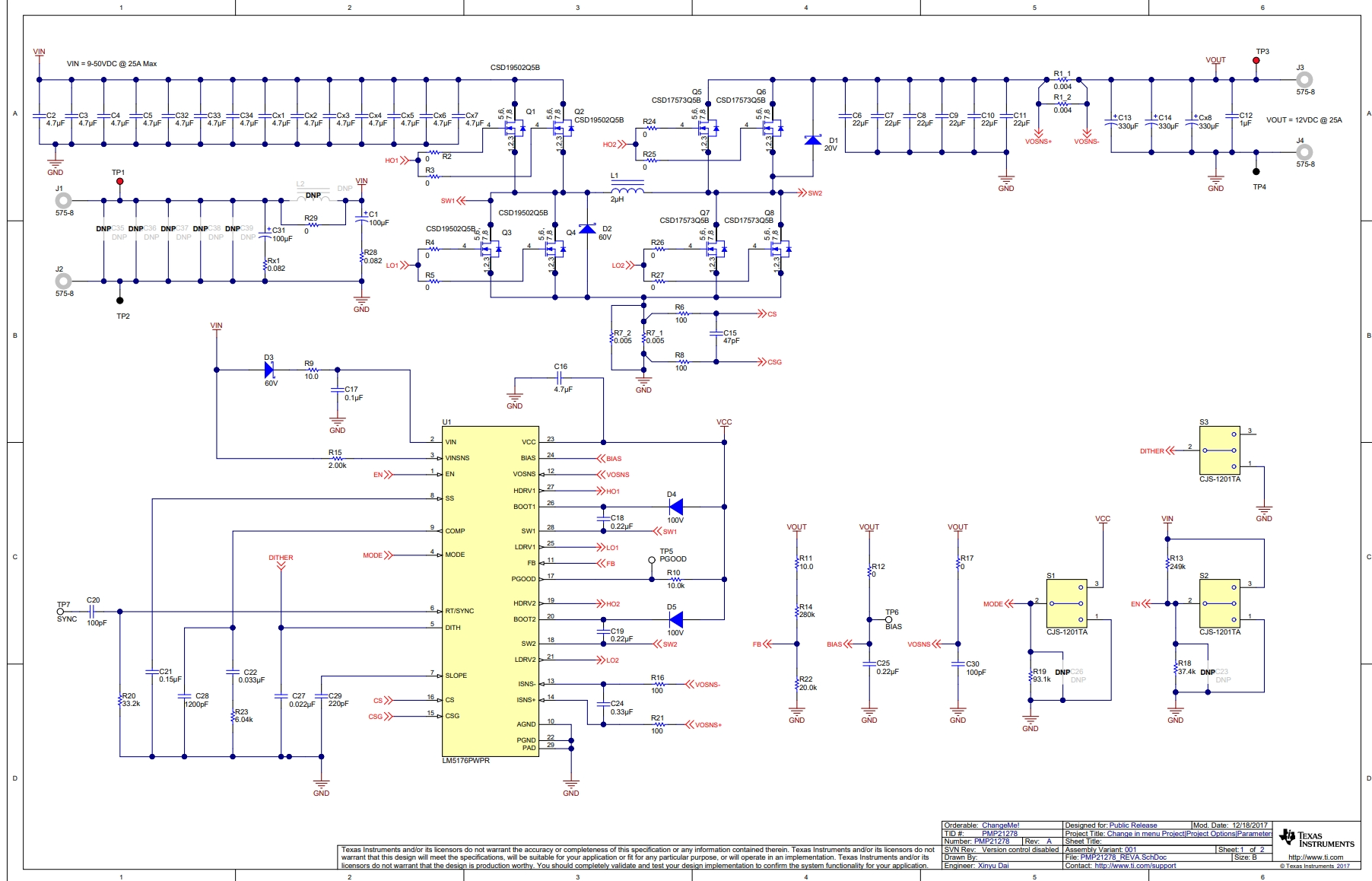1372x881 pixels.
Task: Click the PMP21278_REVA.SchDoc file link
Action: click(x=1123, y=857)
